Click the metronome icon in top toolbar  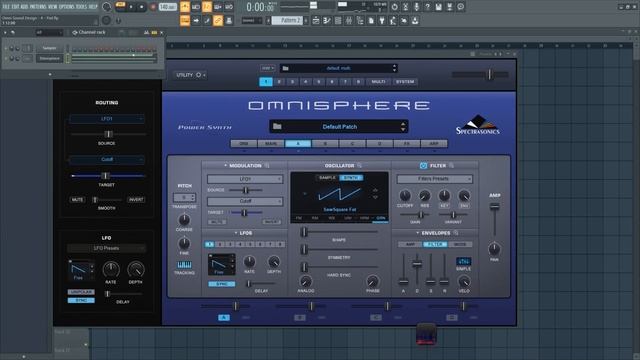click(x=185, y=7)
